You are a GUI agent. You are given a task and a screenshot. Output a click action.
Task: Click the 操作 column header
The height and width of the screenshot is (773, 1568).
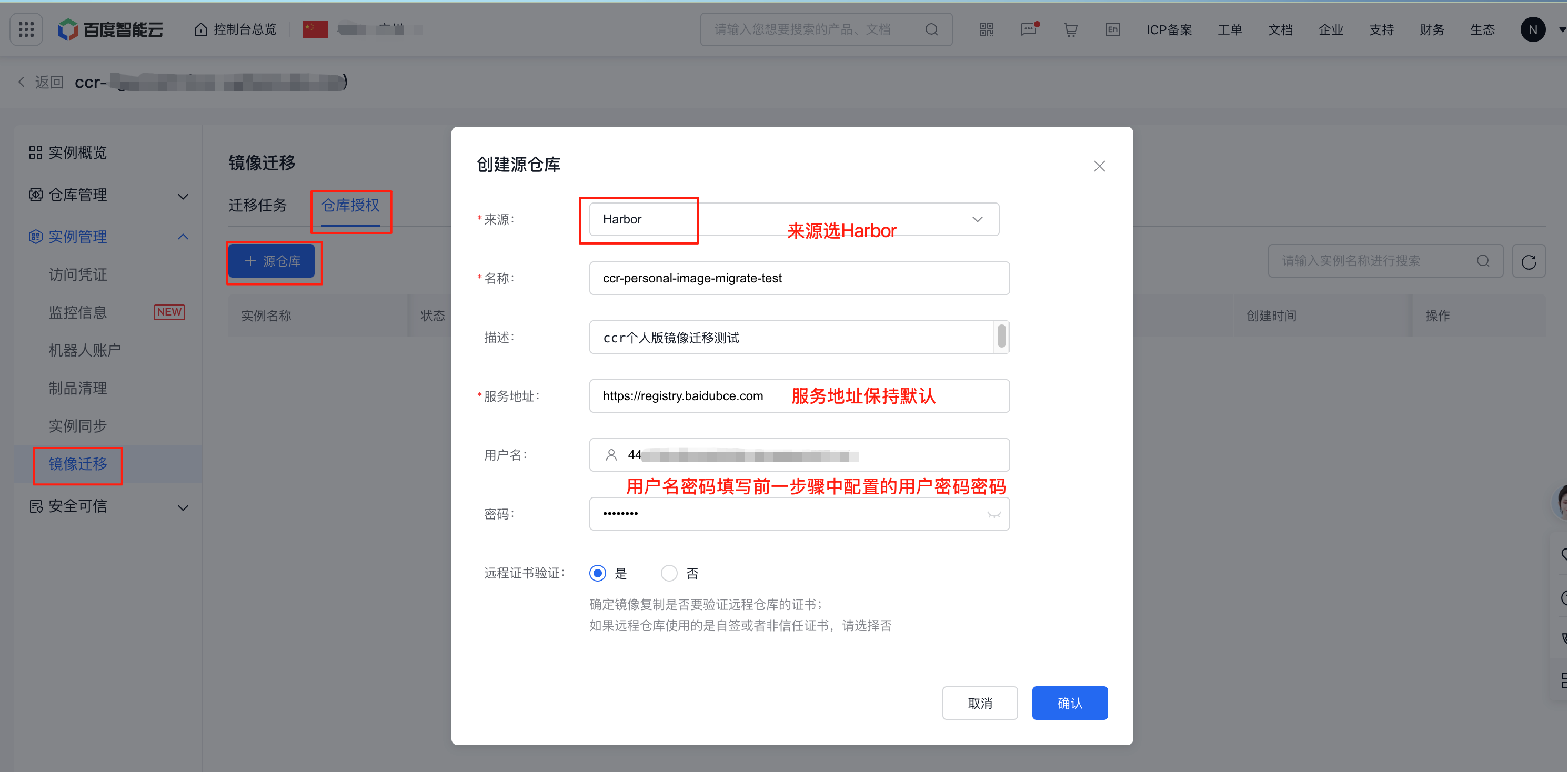pyautogui.click(x=1437, y=316)
